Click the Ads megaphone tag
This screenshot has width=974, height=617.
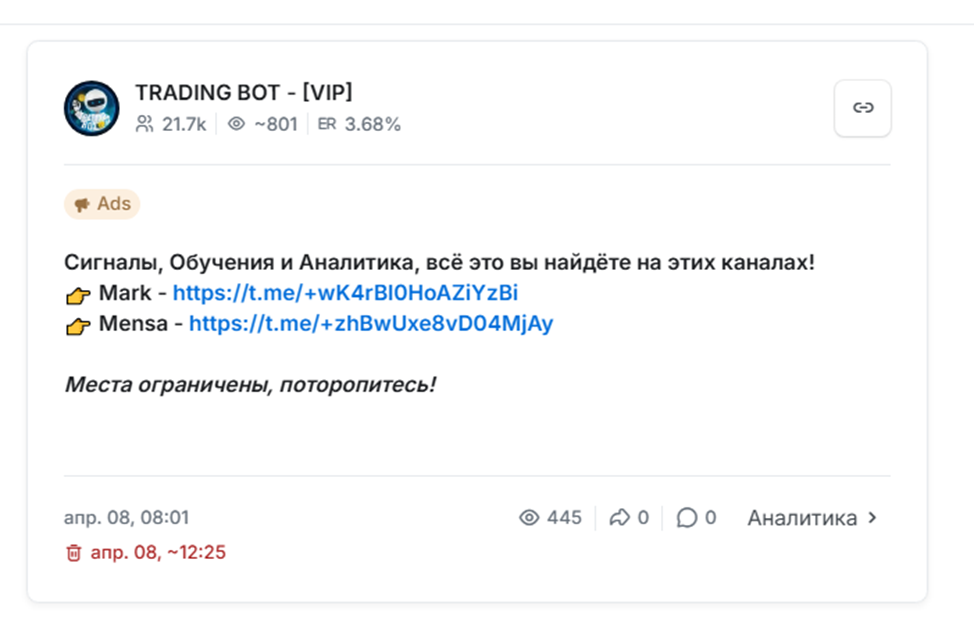102,204
